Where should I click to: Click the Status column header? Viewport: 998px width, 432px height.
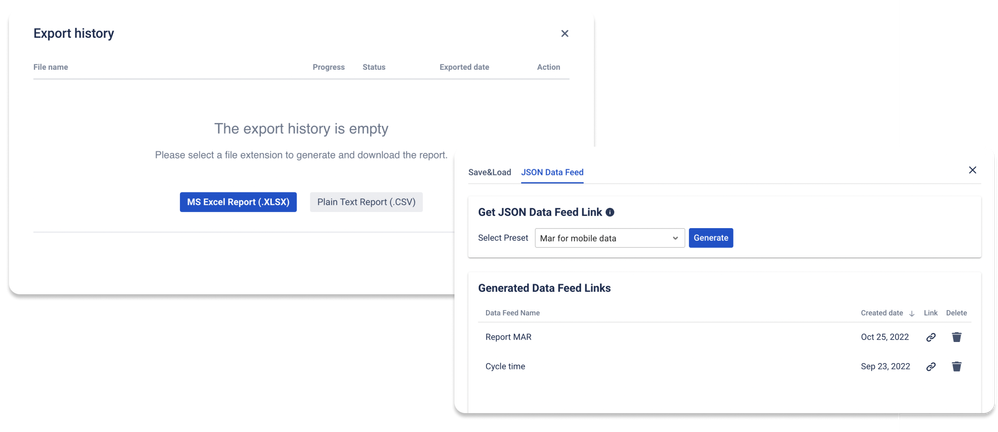point(374,67)
